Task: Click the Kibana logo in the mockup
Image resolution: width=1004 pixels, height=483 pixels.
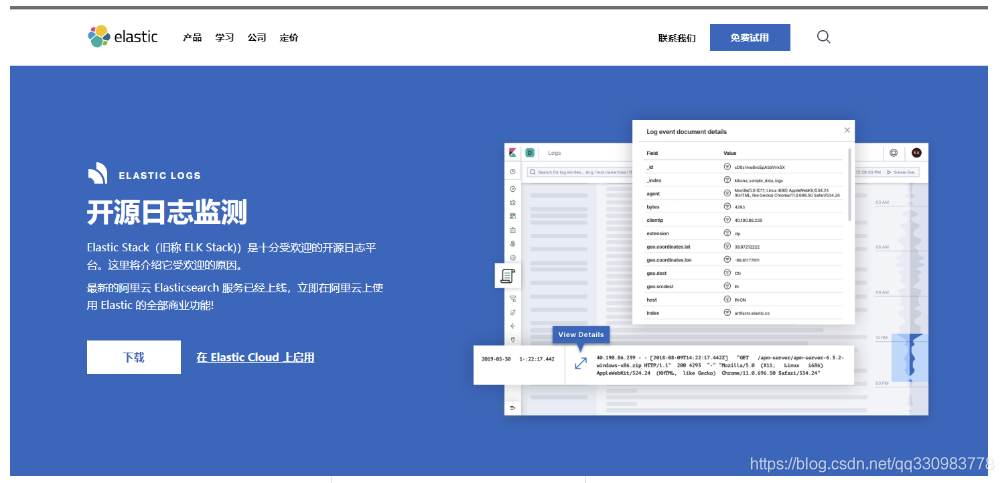Action: pos(513,153)
